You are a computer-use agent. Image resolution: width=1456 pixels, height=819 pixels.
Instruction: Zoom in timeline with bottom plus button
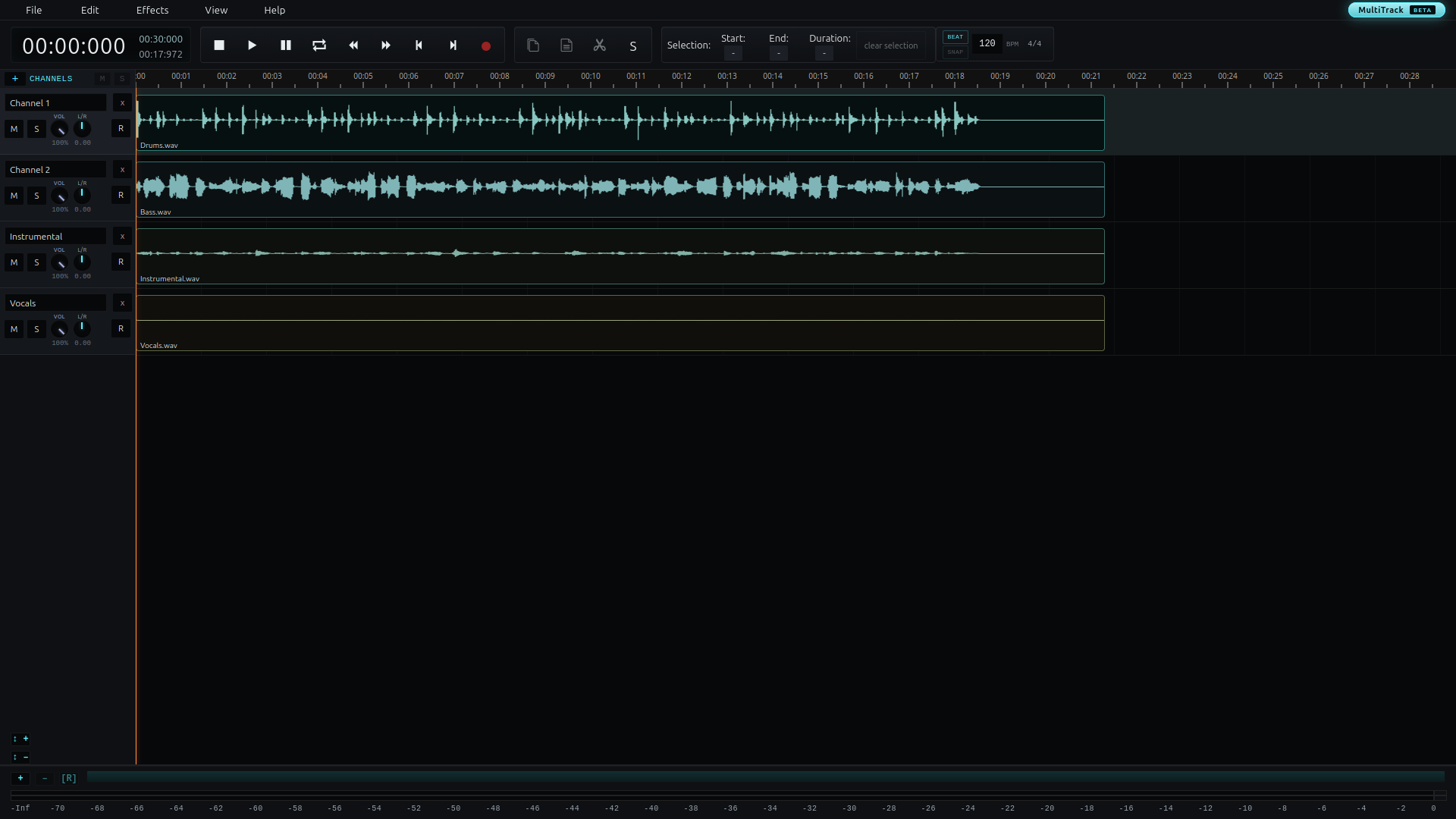(x=20, y=778)
